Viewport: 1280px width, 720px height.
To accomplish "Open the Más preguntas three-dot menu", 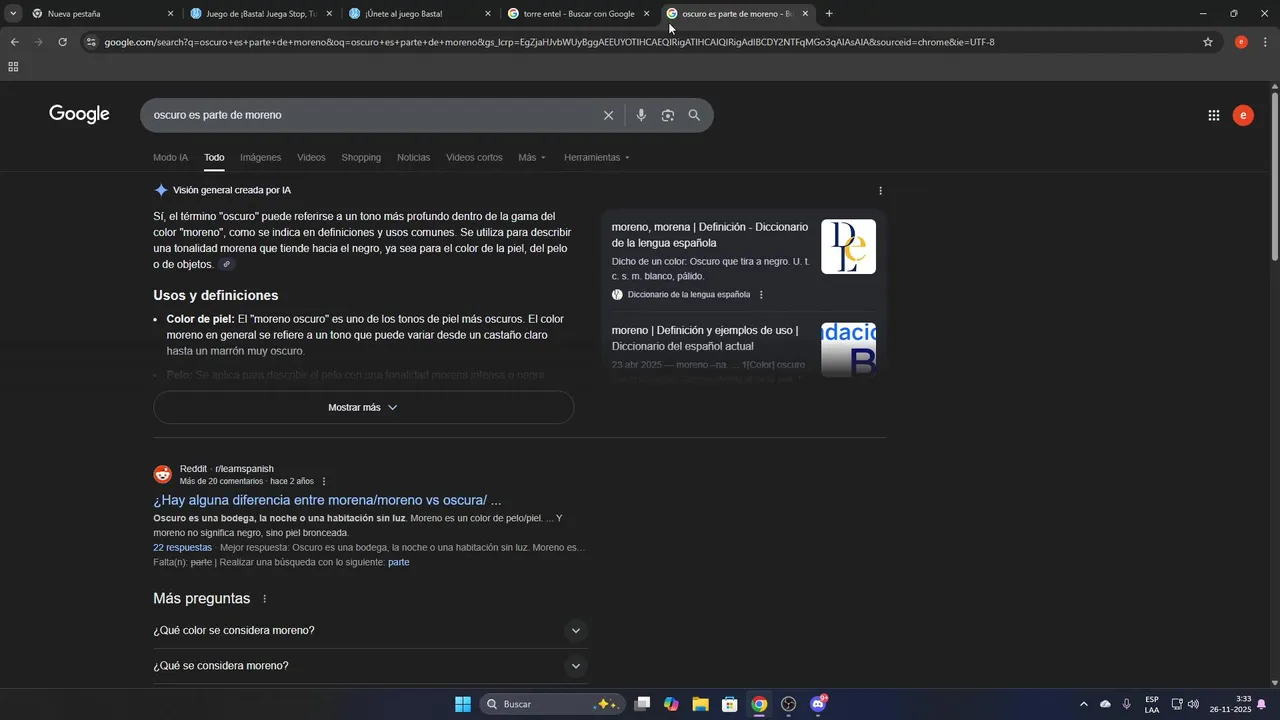I will 265,599.
